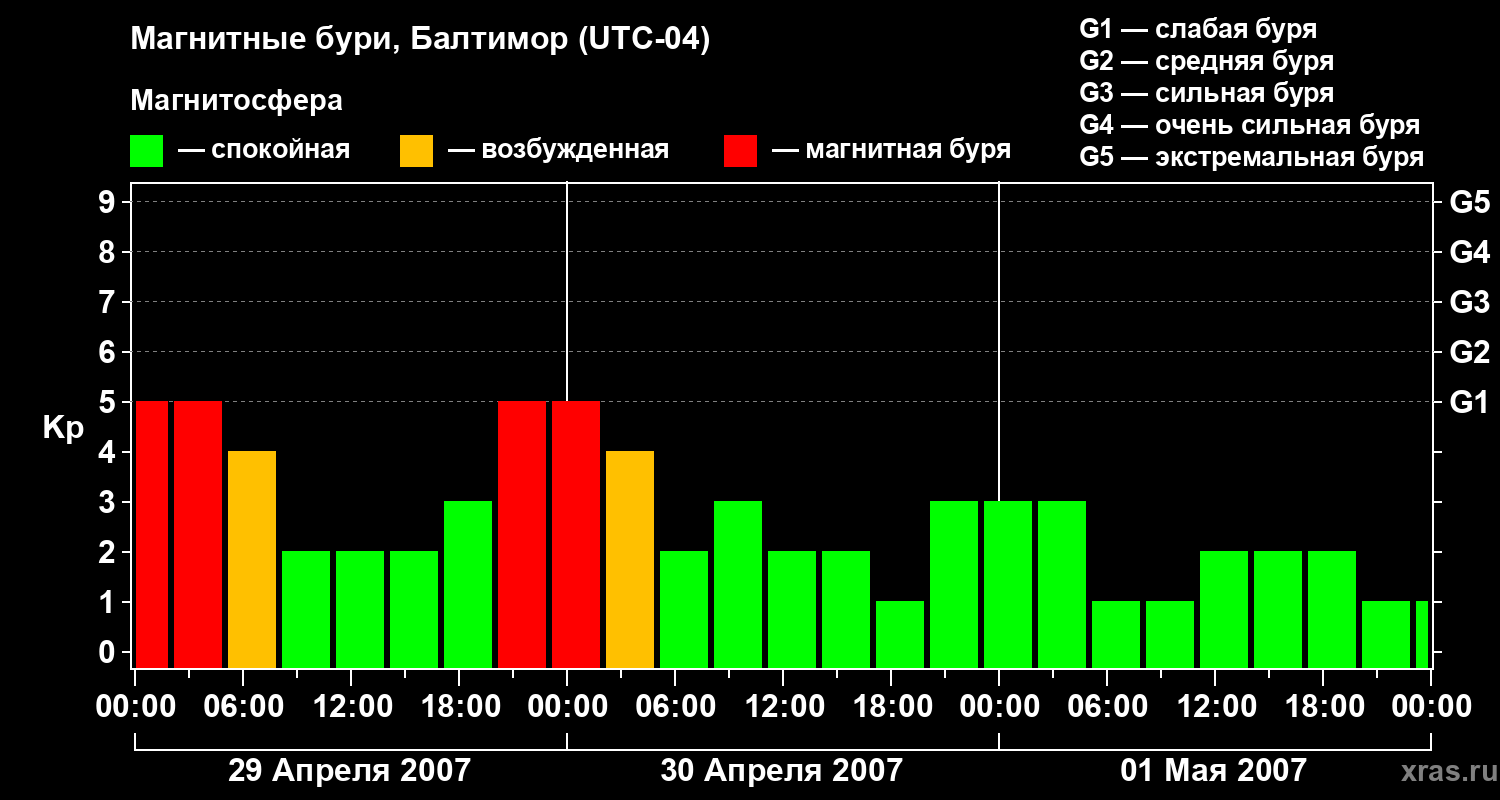This screenshot has width=1500, height=800.
Task: Click the green Kp 1 bar on 30 Апреля
Action: [x=900, y=635]
